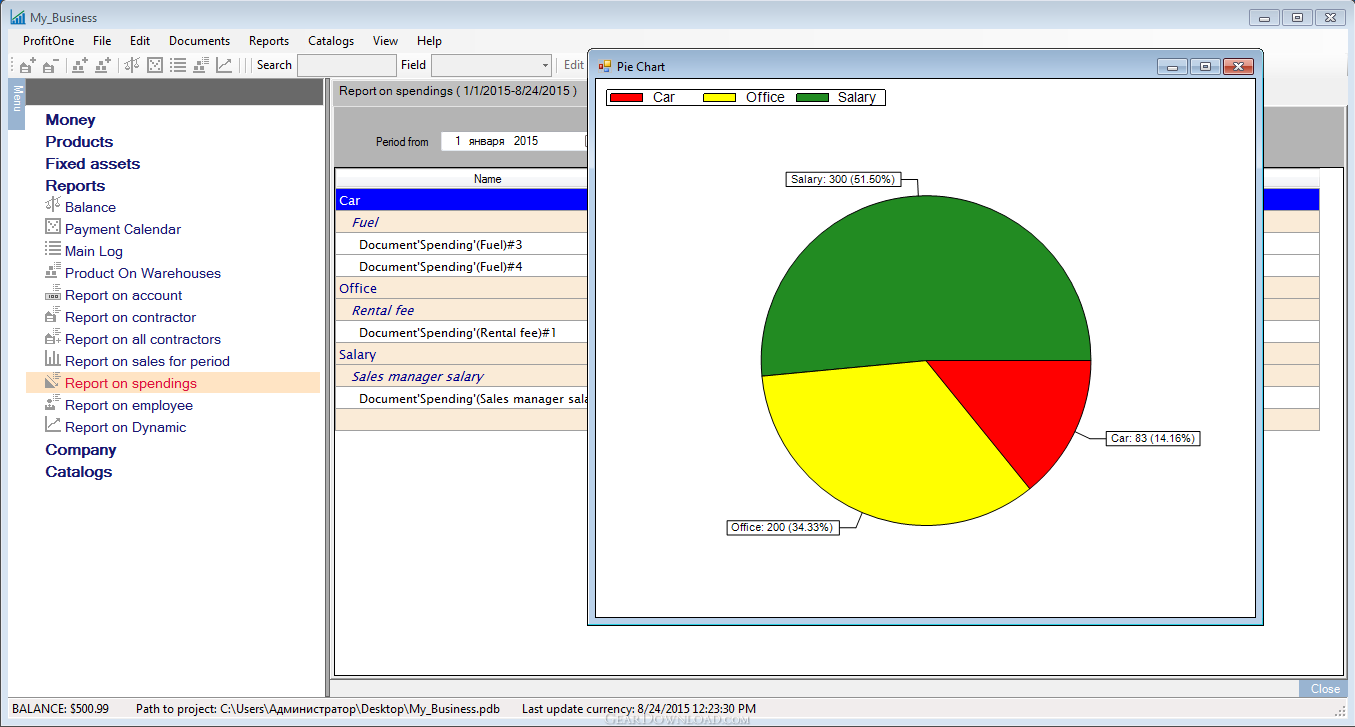
Task: Click the scales icon beside Balance
Action: 53,205
